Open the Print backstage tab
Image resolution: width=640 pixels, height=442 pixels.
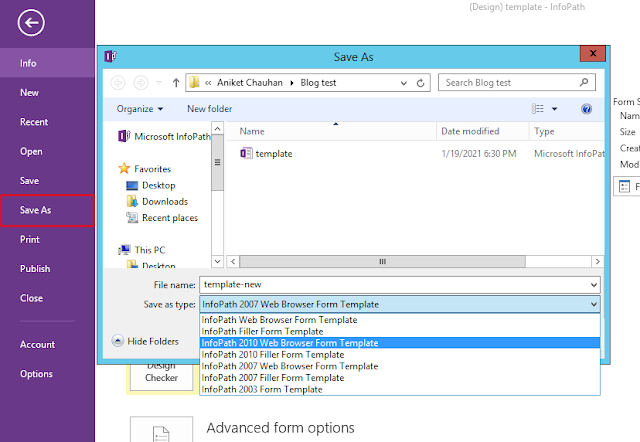47,240
